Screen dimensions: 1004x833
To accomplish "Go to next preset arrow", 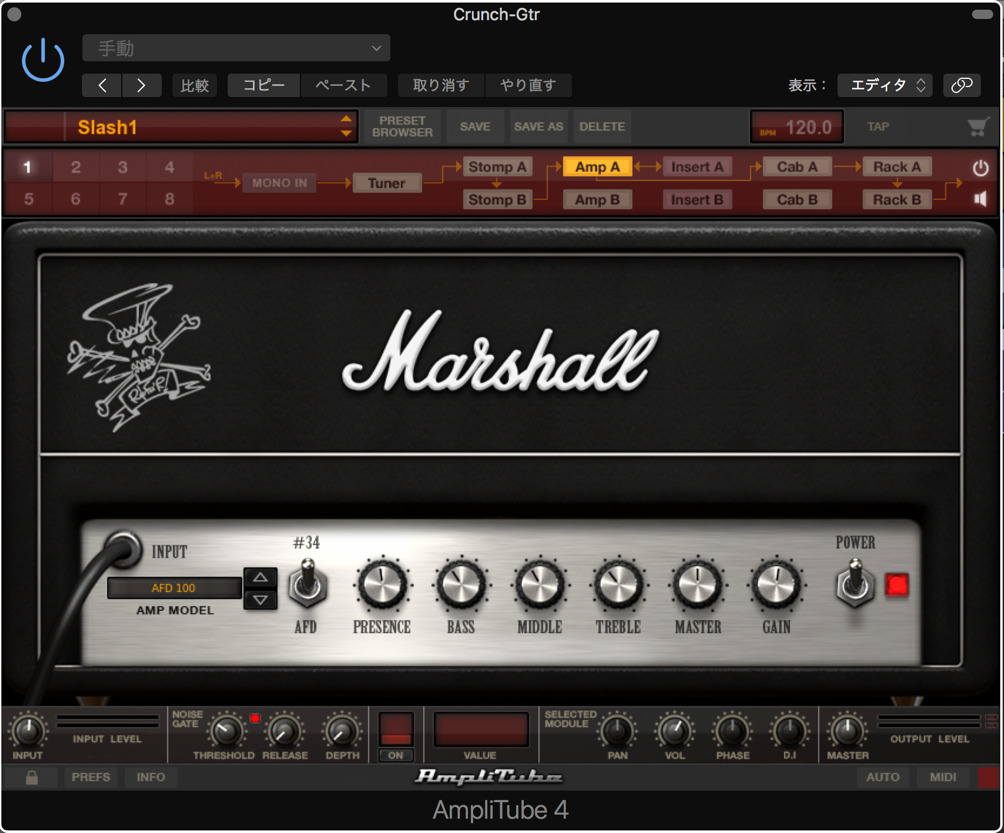I will 141,85.
